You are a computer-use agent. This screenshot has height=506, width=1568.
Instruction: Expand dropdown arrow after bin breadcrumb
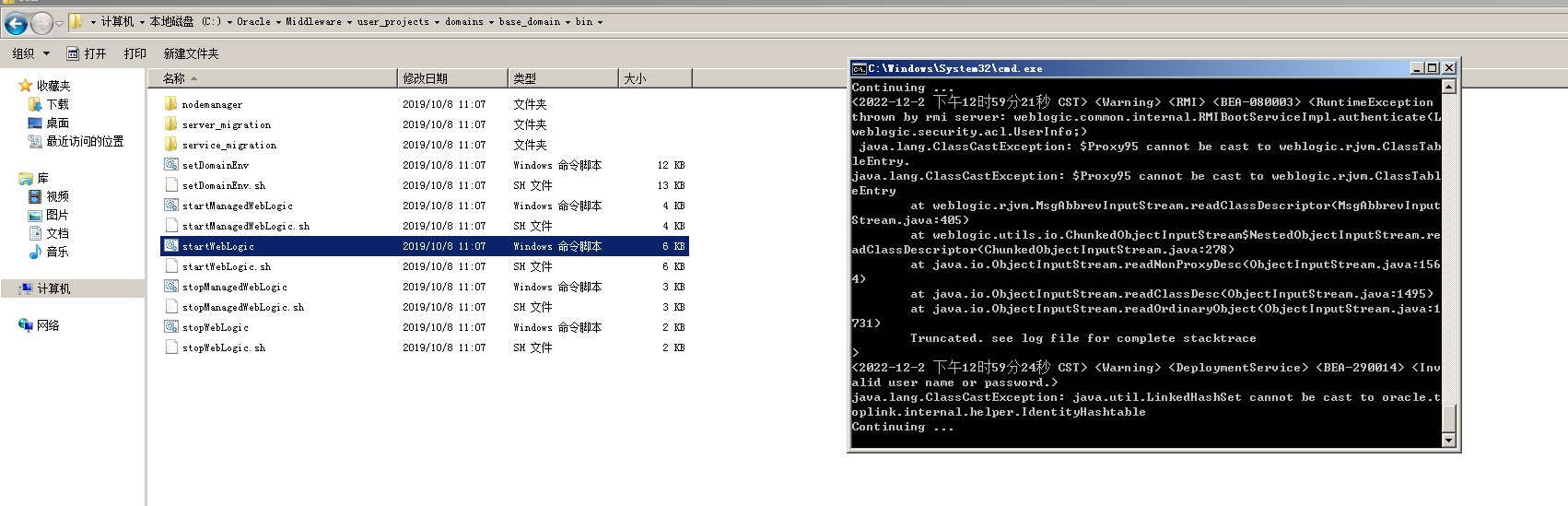(600, 22)
